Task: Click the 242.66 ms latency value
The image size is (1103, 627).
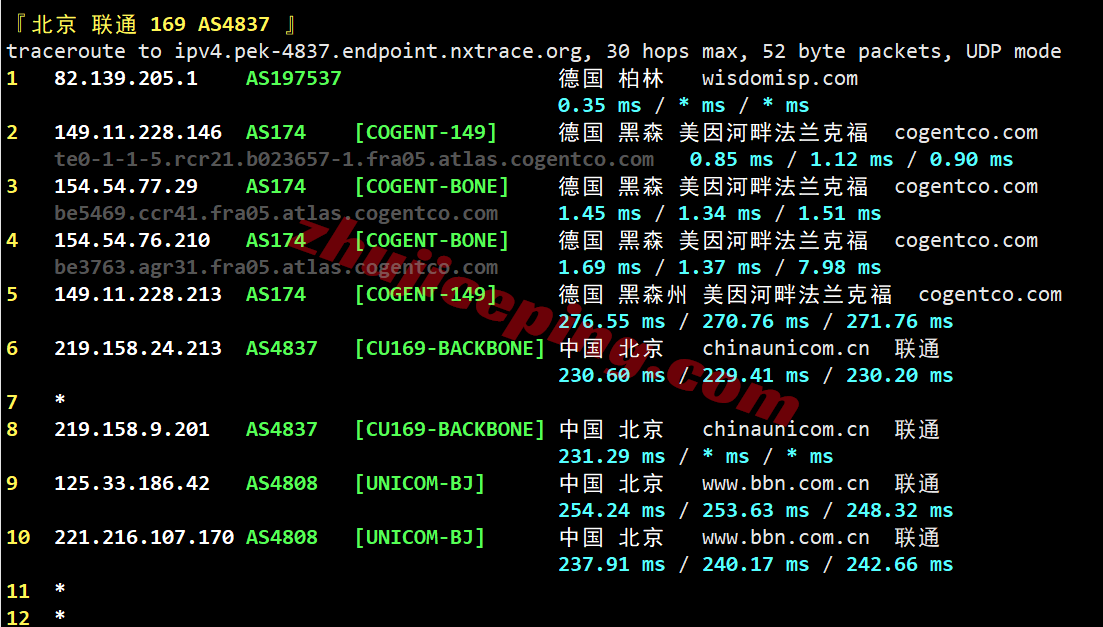Action: tap(899, 564)
